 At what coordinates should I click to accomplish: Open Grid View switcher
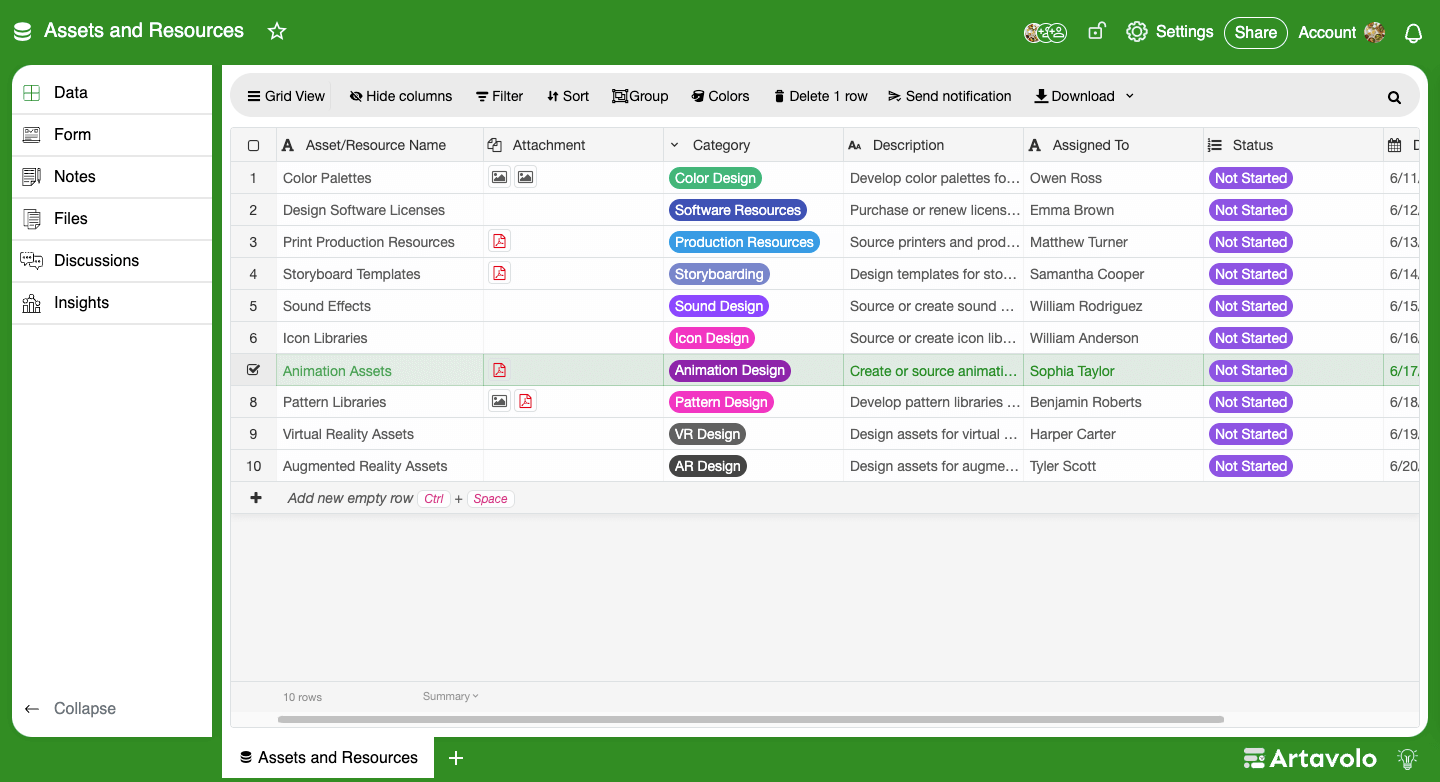coord(286,96)
